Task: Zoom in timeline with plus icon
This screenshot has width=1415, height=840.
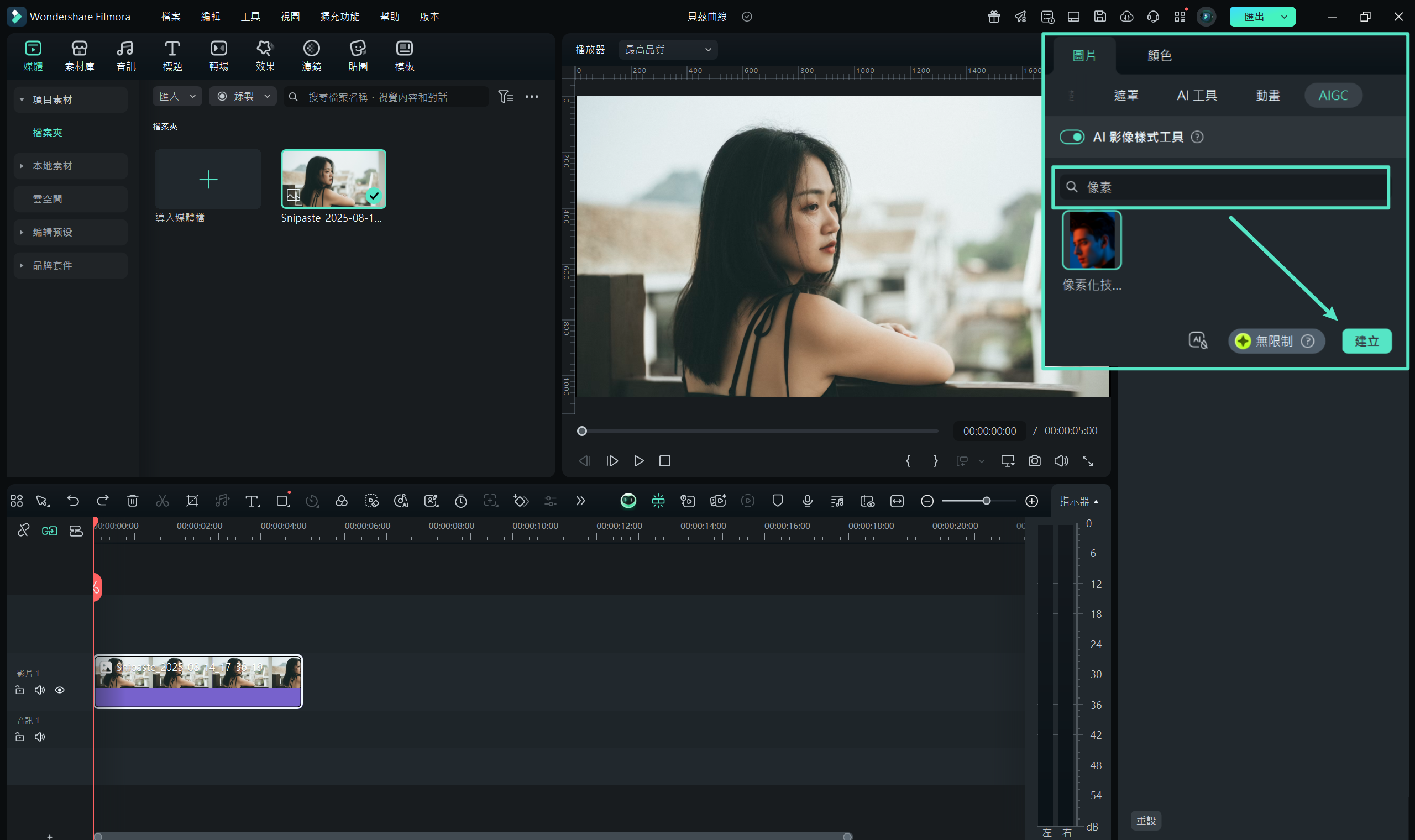Action: [x=1031, y=500]
